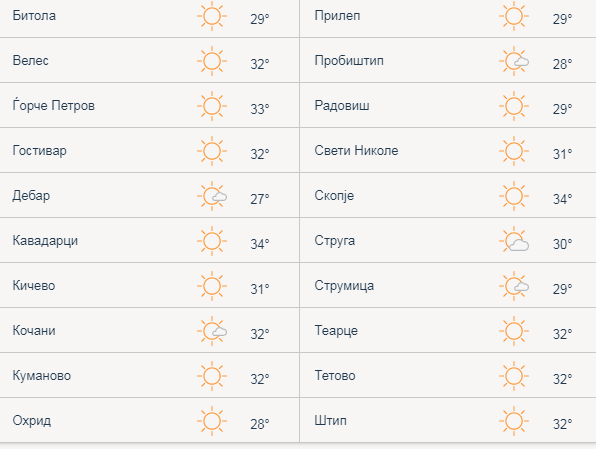
Task: Click the partly cloudy icon for Пробиштип
Action: (514, 61)
